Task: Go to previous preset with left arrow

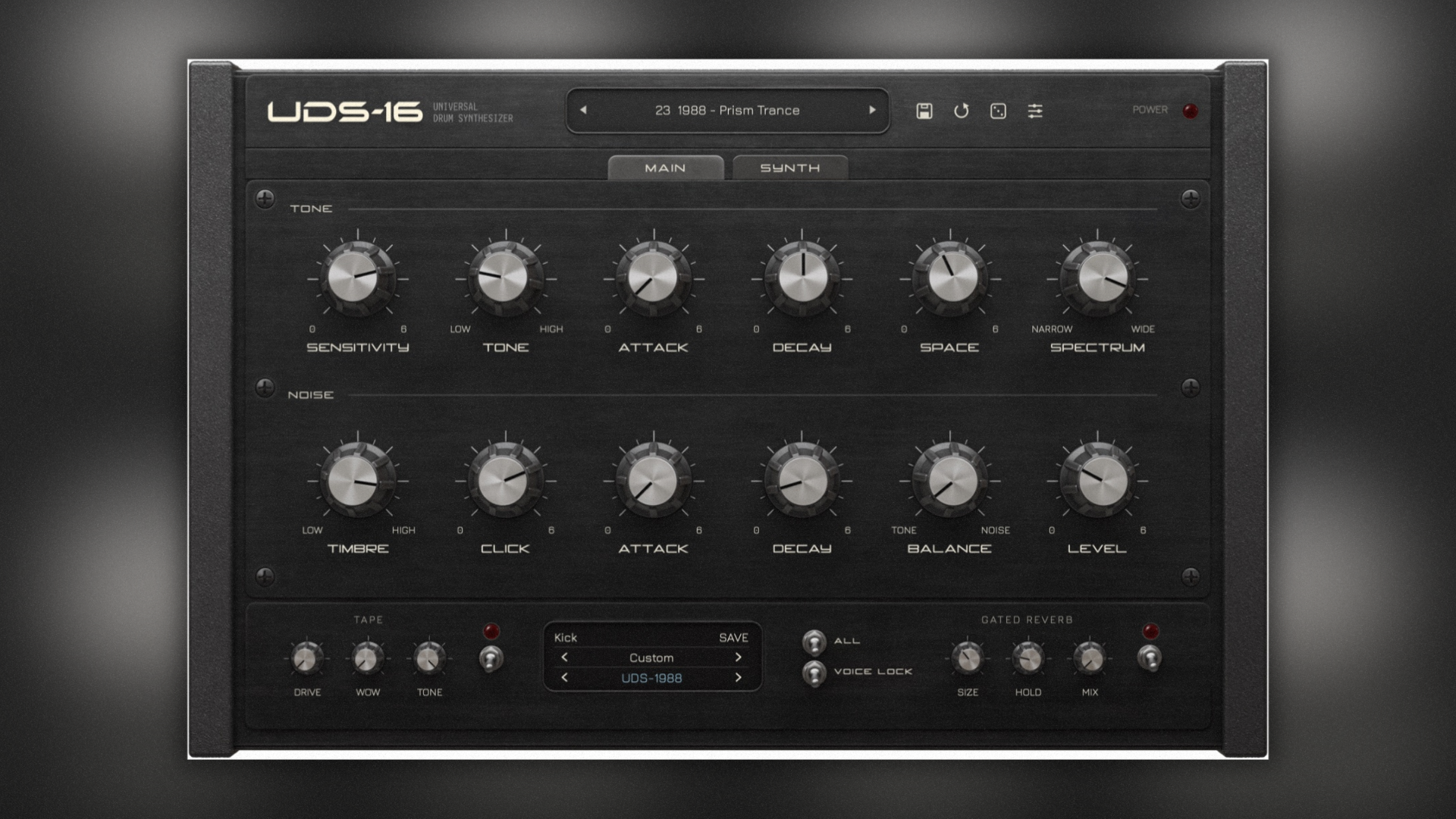Action: click(x=583, y=110)
